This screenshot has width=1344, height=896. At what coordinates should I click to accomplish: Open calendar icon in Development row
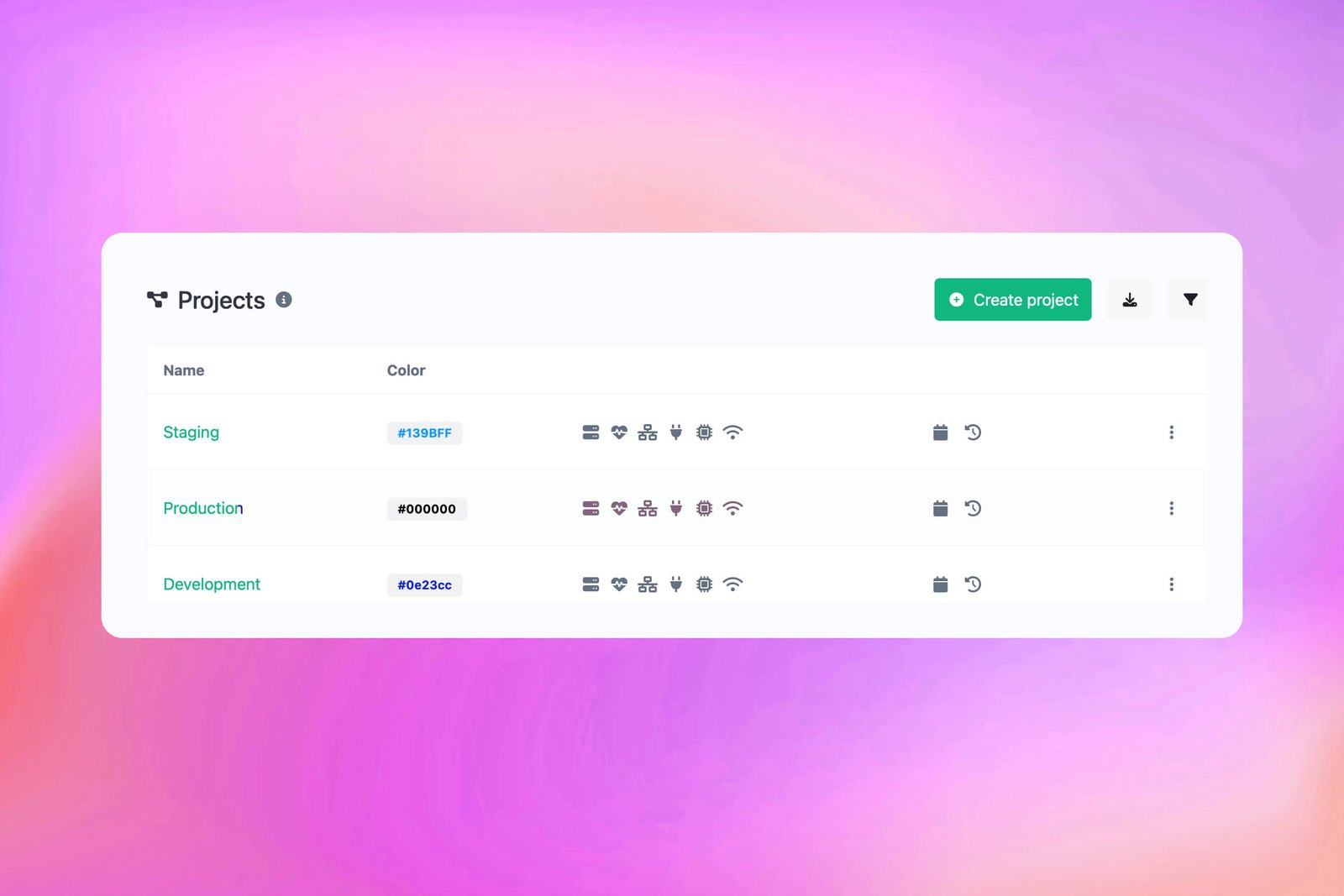941,584
